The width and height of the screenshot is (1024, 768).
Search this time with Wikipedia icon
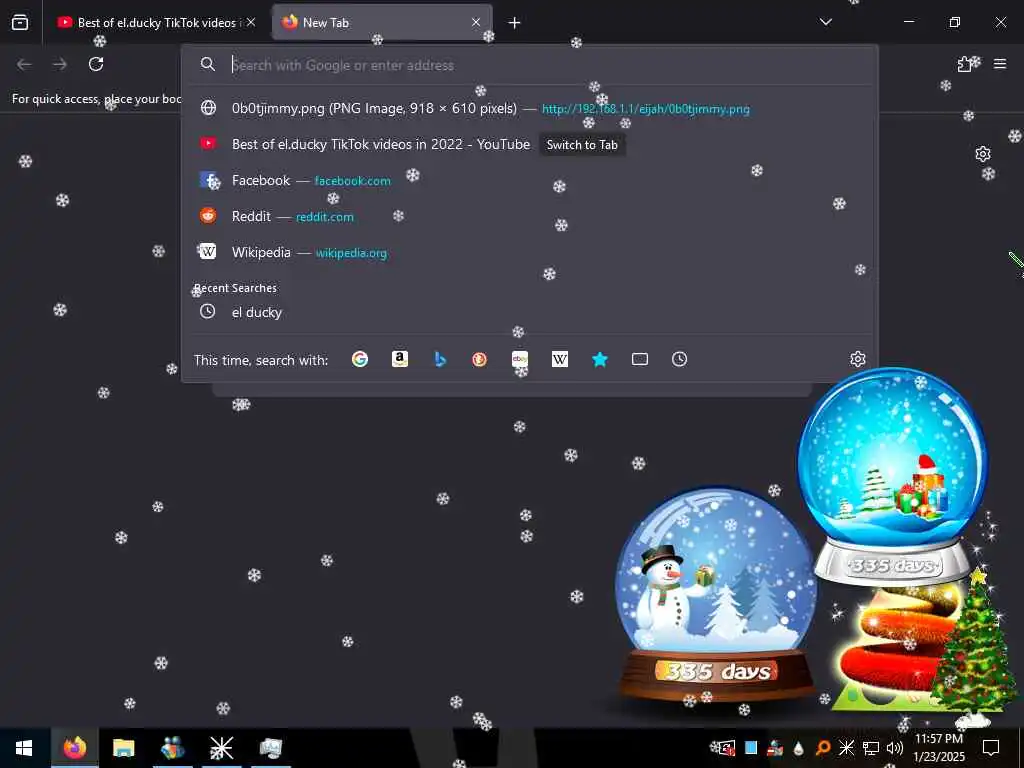(560, 359)
